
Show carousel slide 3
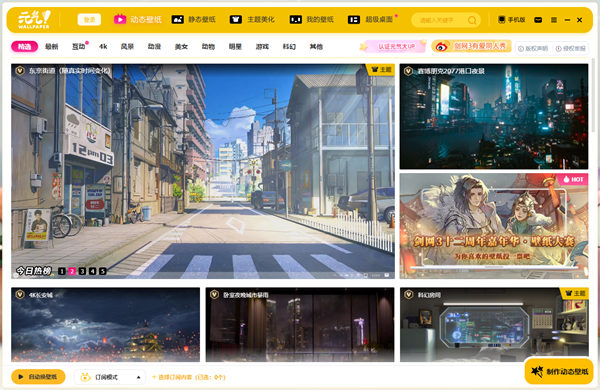pyautogui.click(x=82, y=271)
